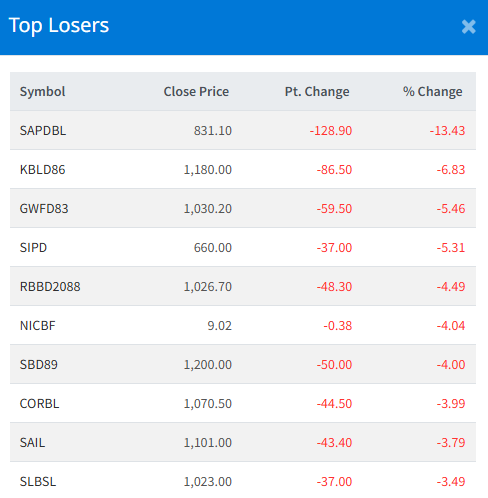The height and width of the screenshot is (498, 488).
Task: Sort by Symbol column header
Action: [42, 91]
